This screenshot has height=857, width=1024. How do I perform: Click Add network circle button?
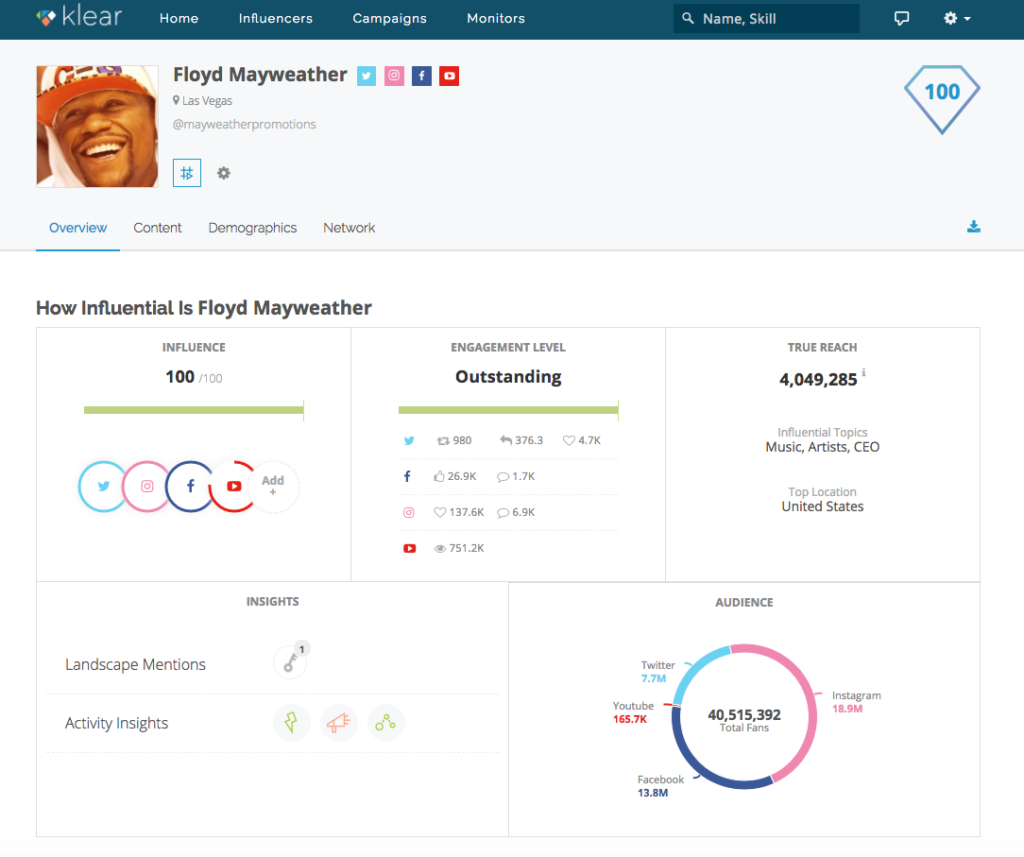pos(273,486)
